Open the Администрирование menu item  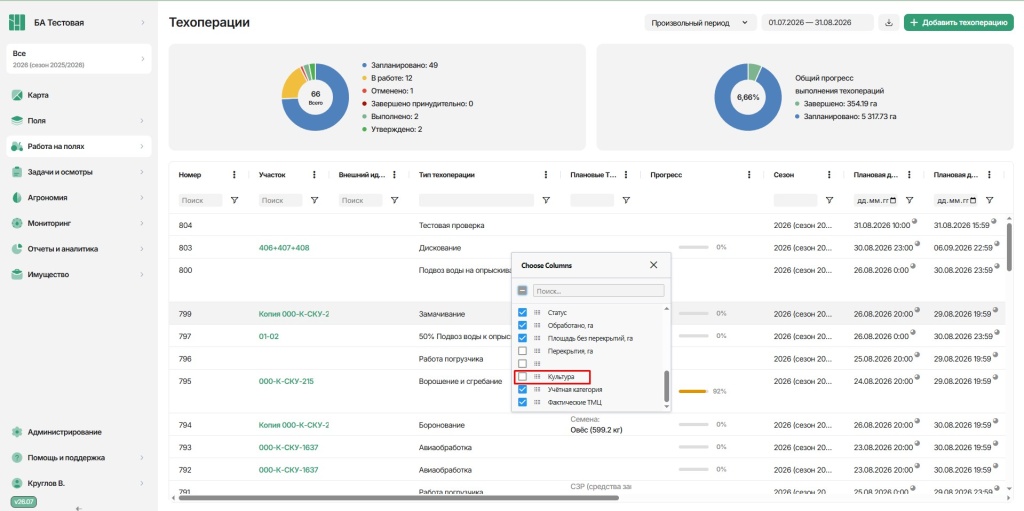coord(79,432)
